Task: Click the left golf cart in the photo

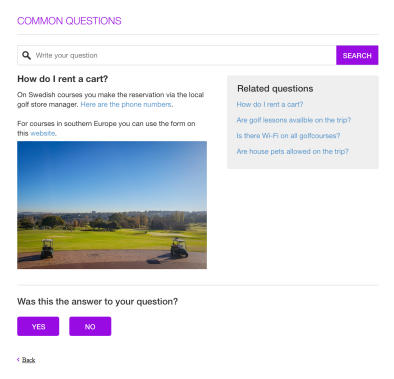Action: 47,249
